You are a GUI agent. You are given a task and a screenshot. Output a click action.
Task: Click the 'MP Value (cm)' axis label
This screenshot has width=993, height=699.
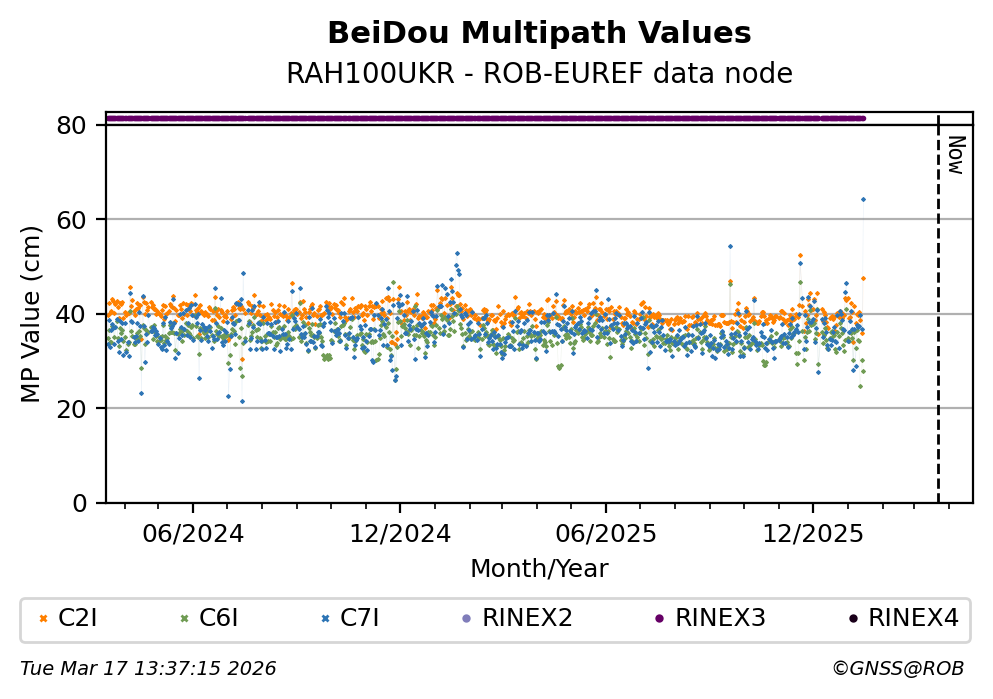31,313
